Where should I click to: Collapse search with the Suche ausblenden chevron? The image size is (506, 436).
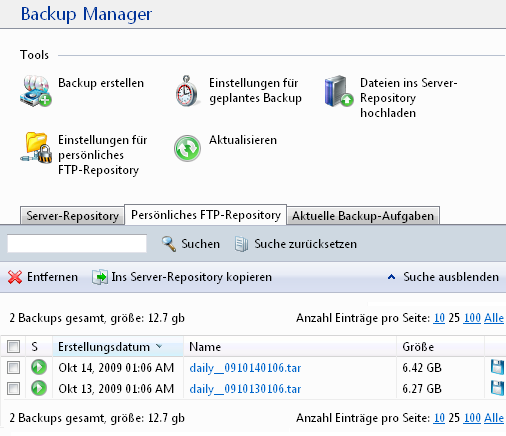point(392,277)
